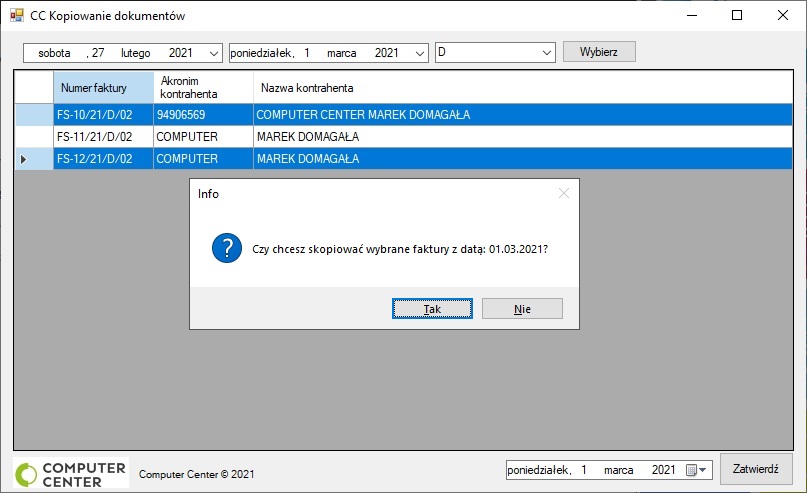Expand the top end date dropdown showing 1 marca
This screenshot has height=493, width=807.
pyautogui.click(x=419, y=53)
